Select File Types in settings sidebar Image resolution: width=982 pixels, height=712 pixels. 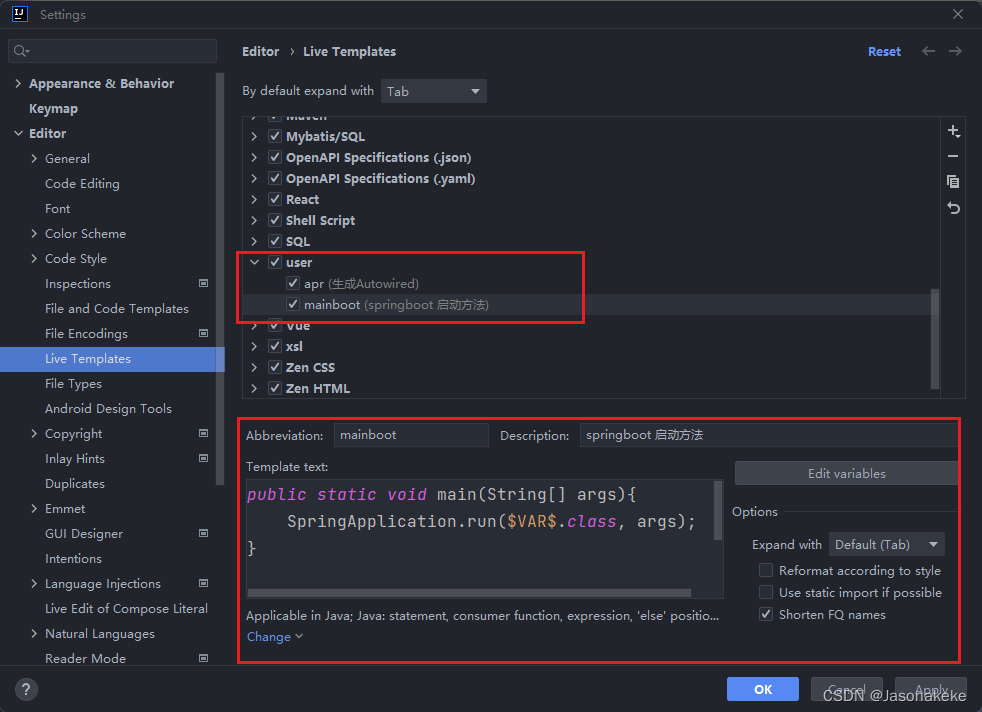tap(73, 384)
